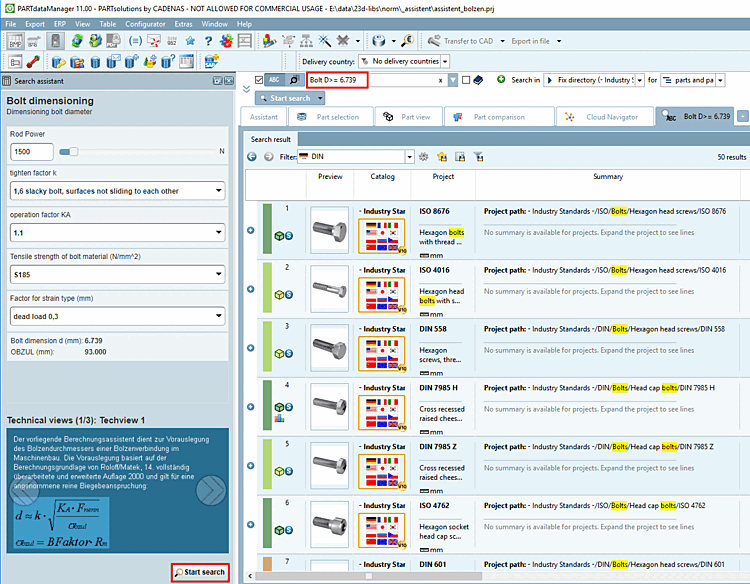Clear the search field with x
The height and width of the screenshot is (584, 750).
pos(441,80)
